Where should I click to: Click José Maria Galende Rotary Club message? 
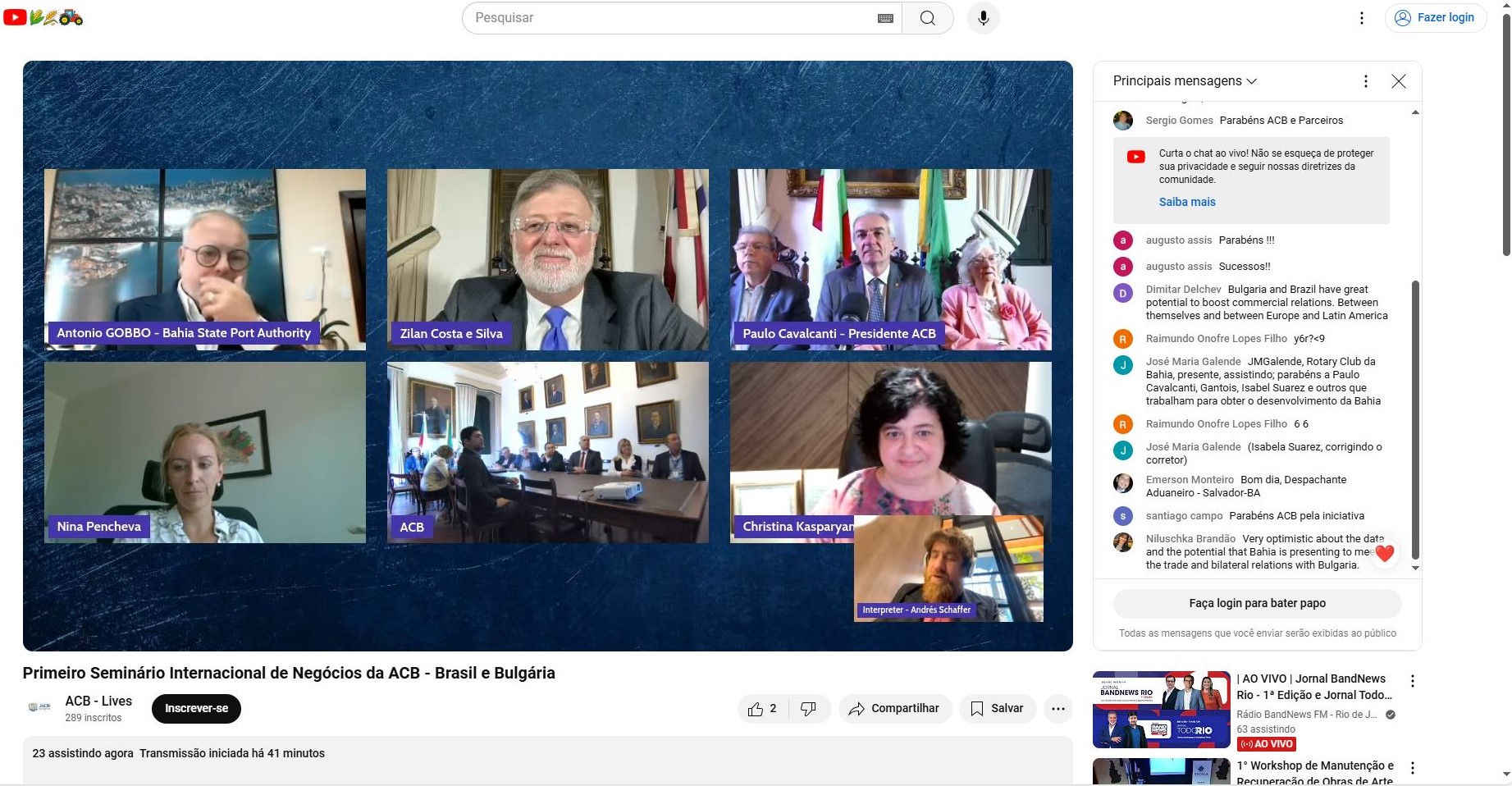click(1263, 382)
